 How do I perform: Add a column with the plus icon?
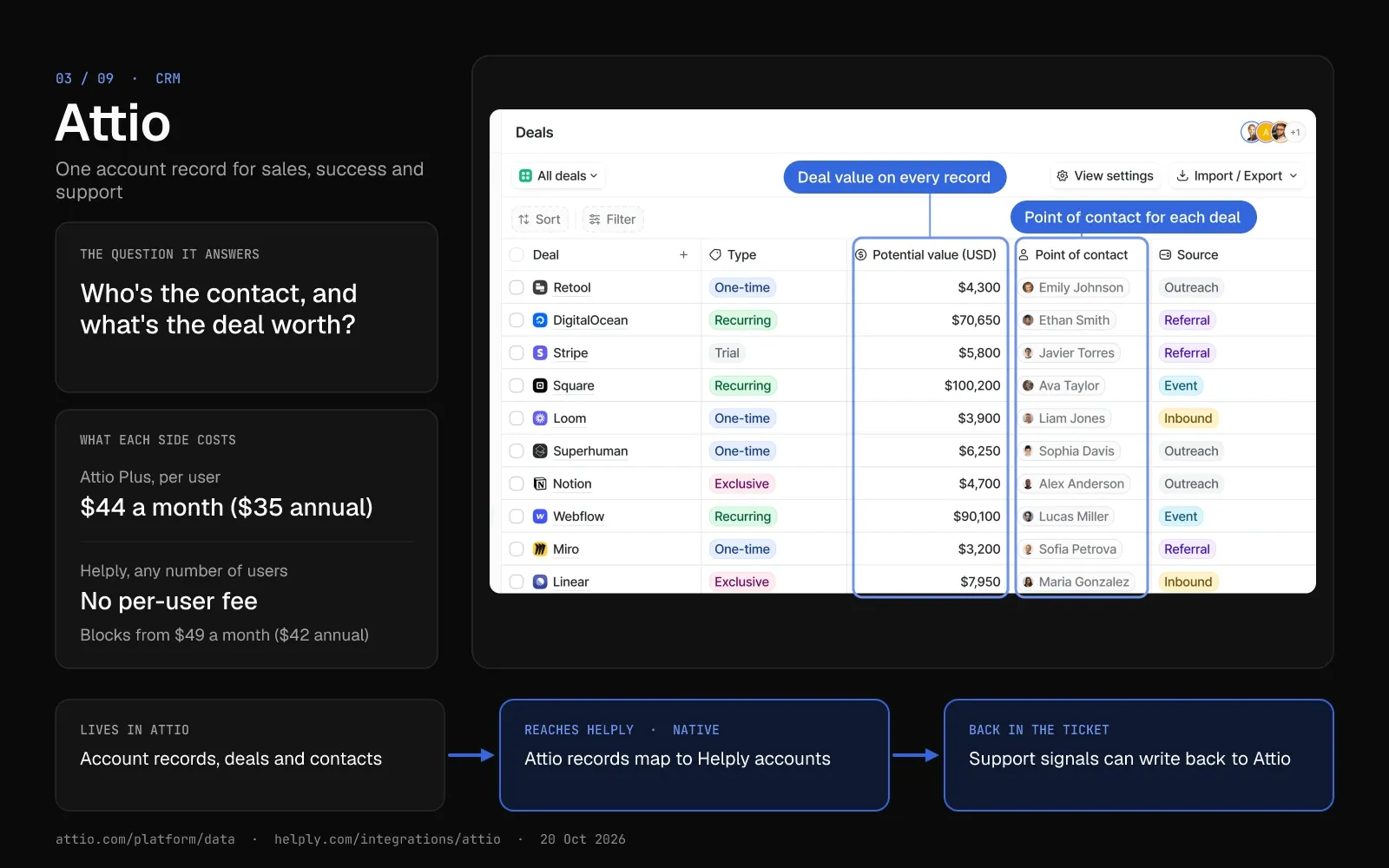pos(684,254)
